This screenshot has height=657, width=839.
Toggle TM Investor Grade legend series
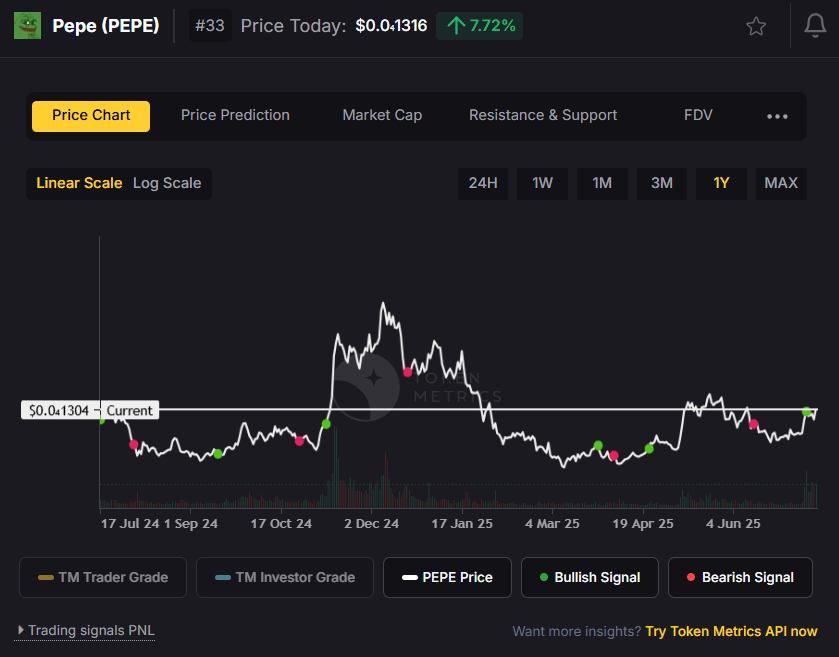(x=285, y=577)
